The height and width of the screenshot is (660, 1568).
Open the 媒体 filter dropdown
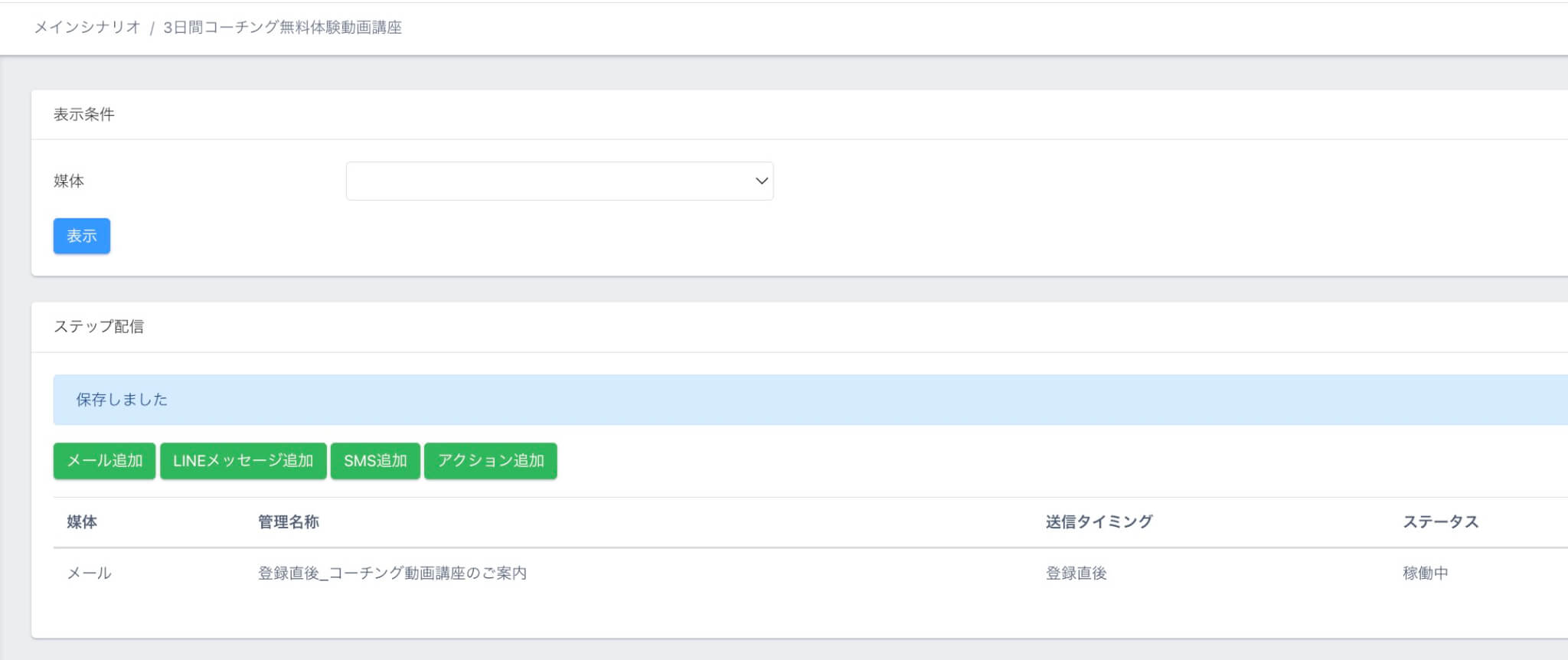click(x=560, y=181)
